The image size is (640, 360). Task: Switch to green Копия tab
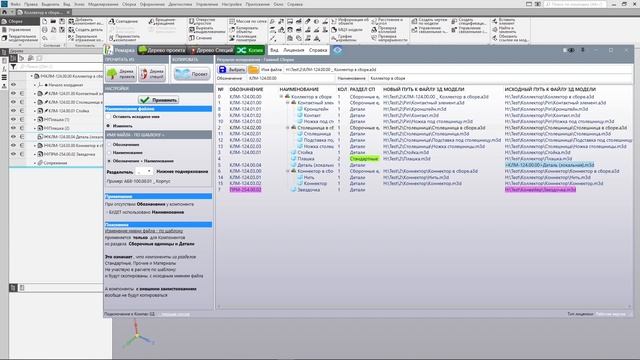pos(251,50)
